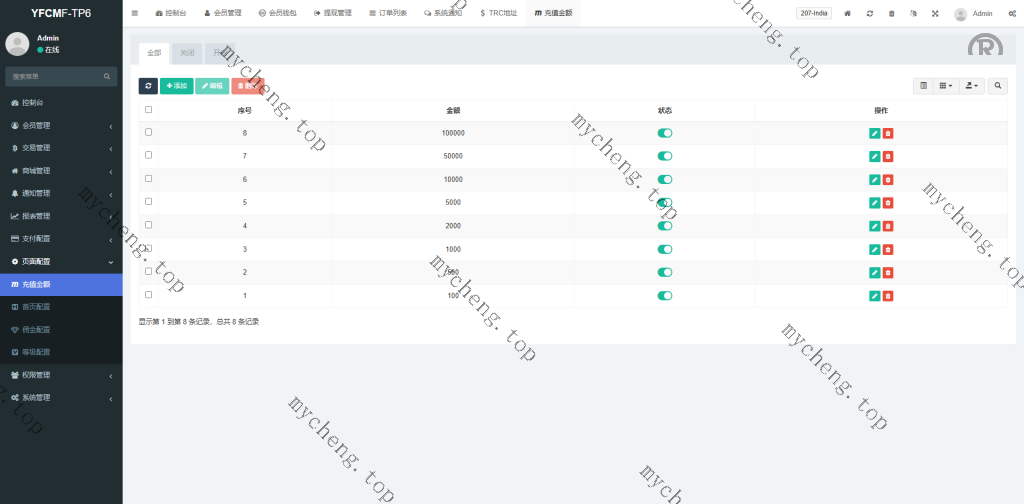Check the select-all checkbox in table header
The image size is (1024, 504).
coord(149,110)
